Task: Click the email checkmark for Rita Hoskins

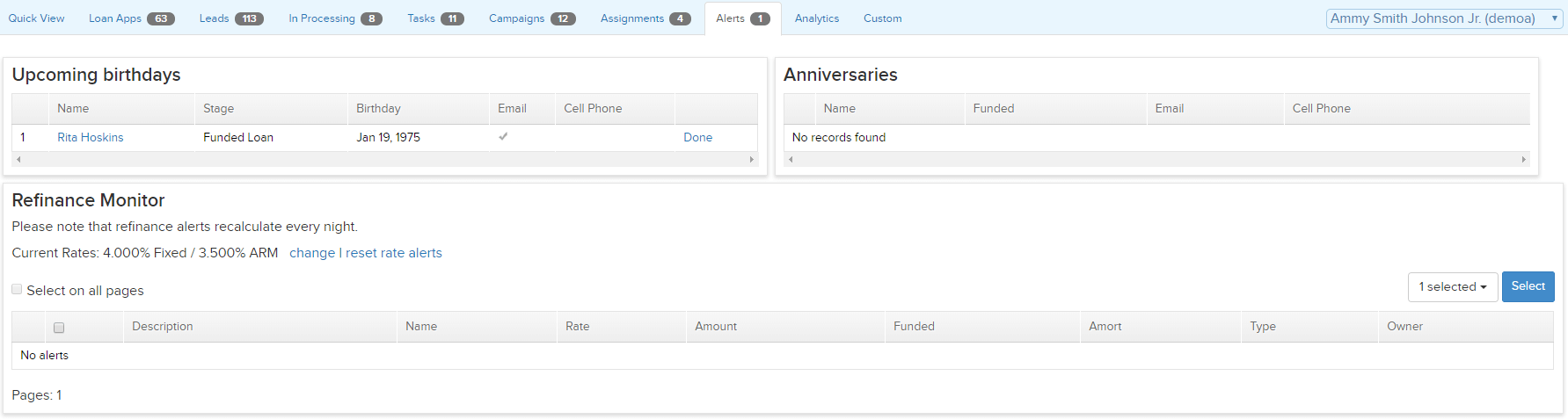Action: point(503,137)
